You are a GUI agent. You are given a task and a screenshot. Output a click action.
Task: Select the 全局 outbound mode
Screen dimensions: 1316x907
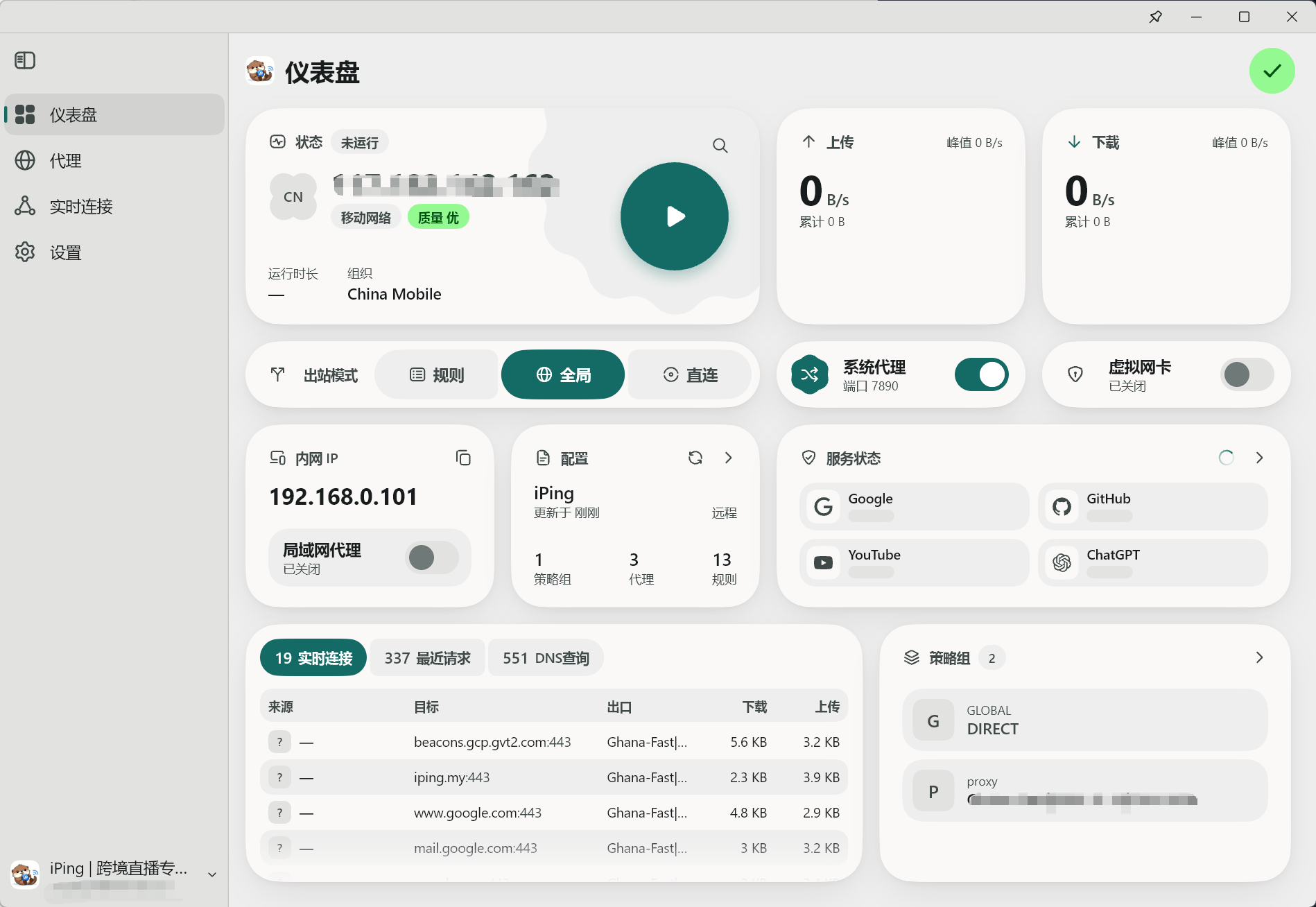coord(563,374)
